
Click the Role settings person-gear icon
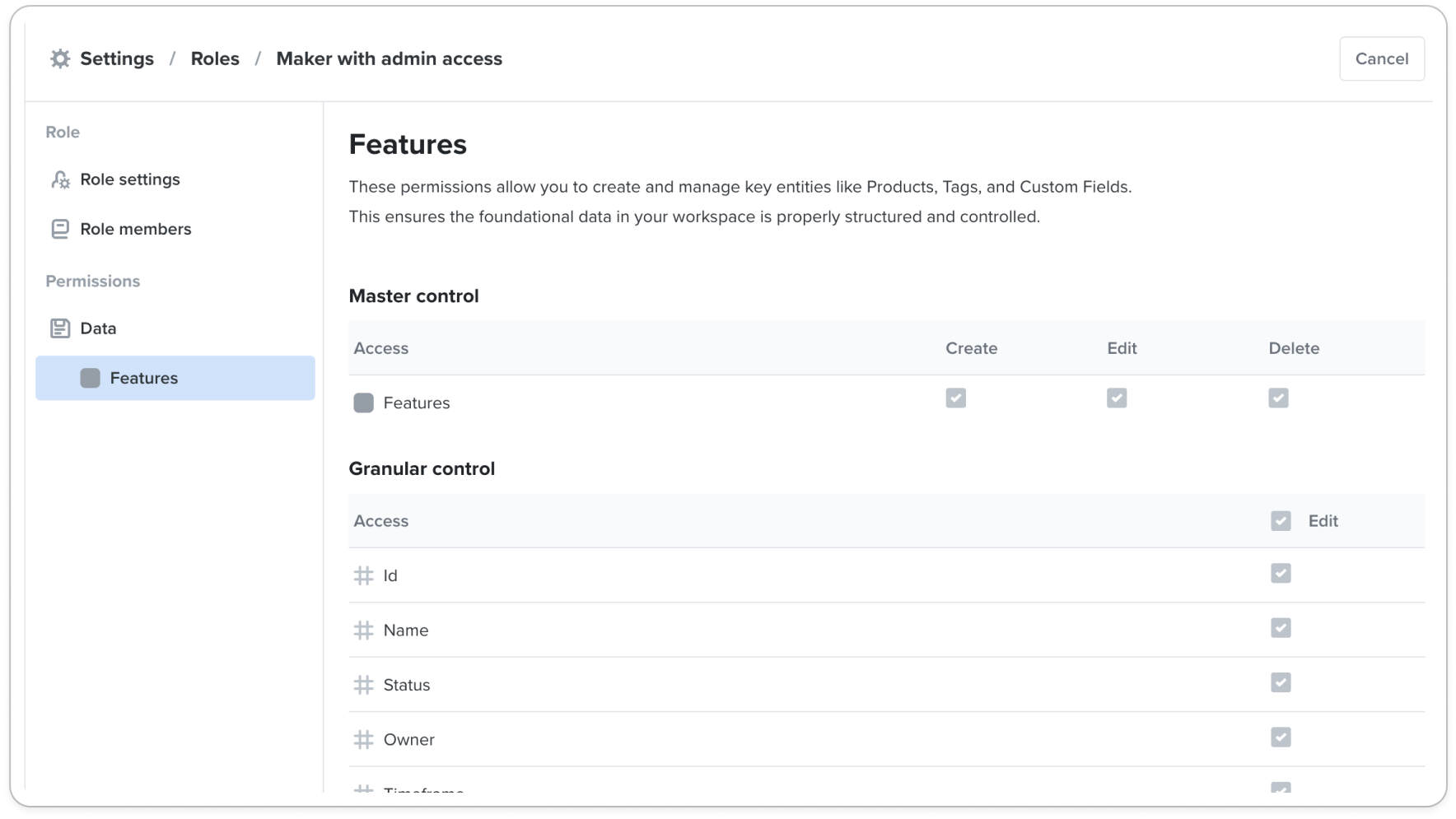pyautogui.click(x=60, y=179)
